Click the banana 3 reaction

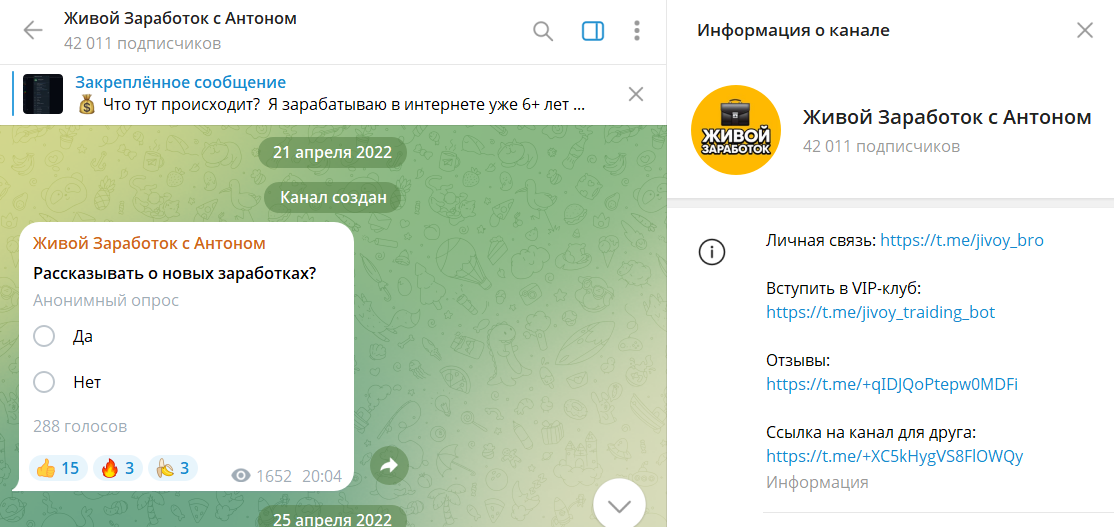tap(173, 468)
